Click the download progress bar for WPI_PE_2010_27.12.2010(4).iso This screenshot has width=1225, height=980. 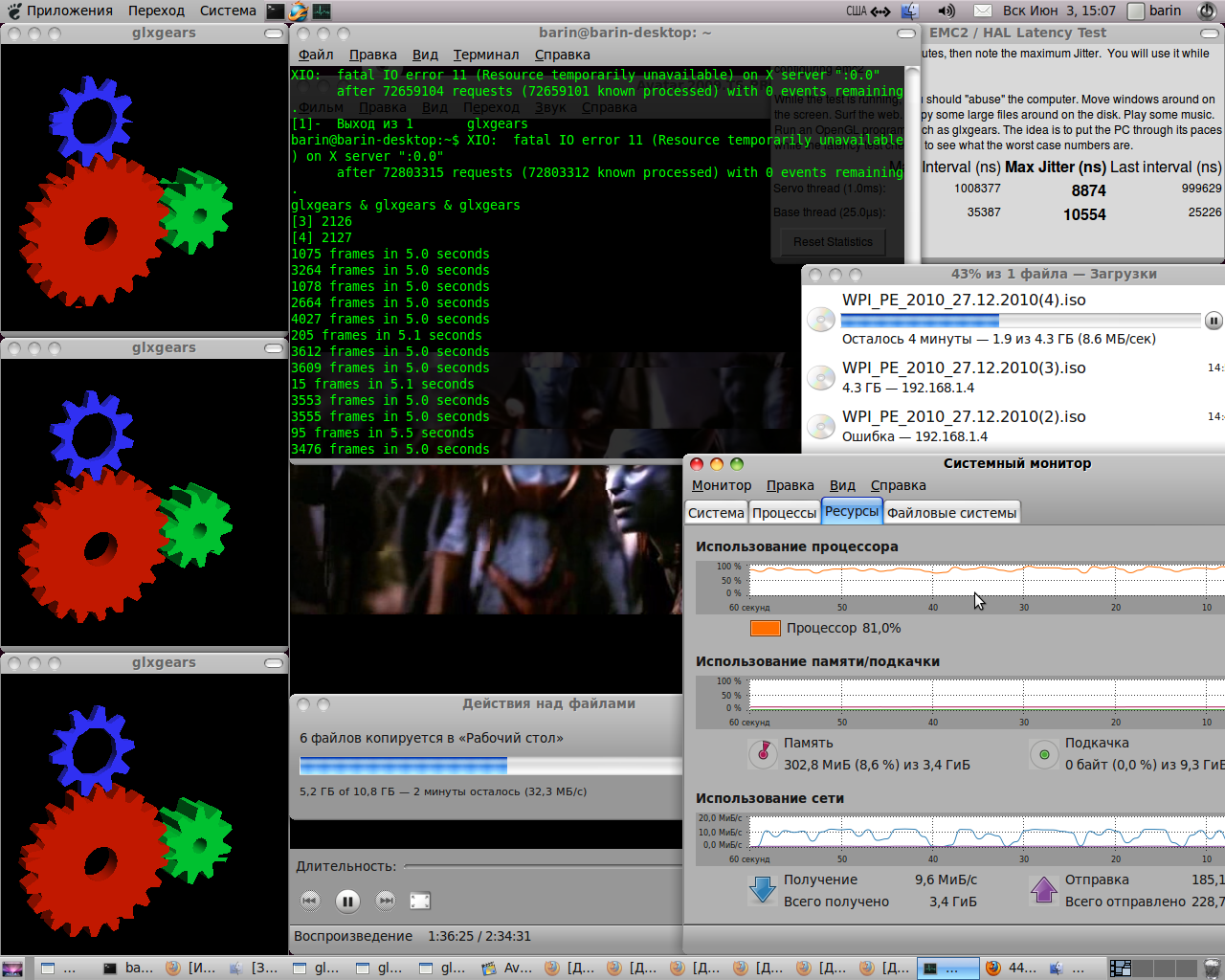tap(1020, 321)
